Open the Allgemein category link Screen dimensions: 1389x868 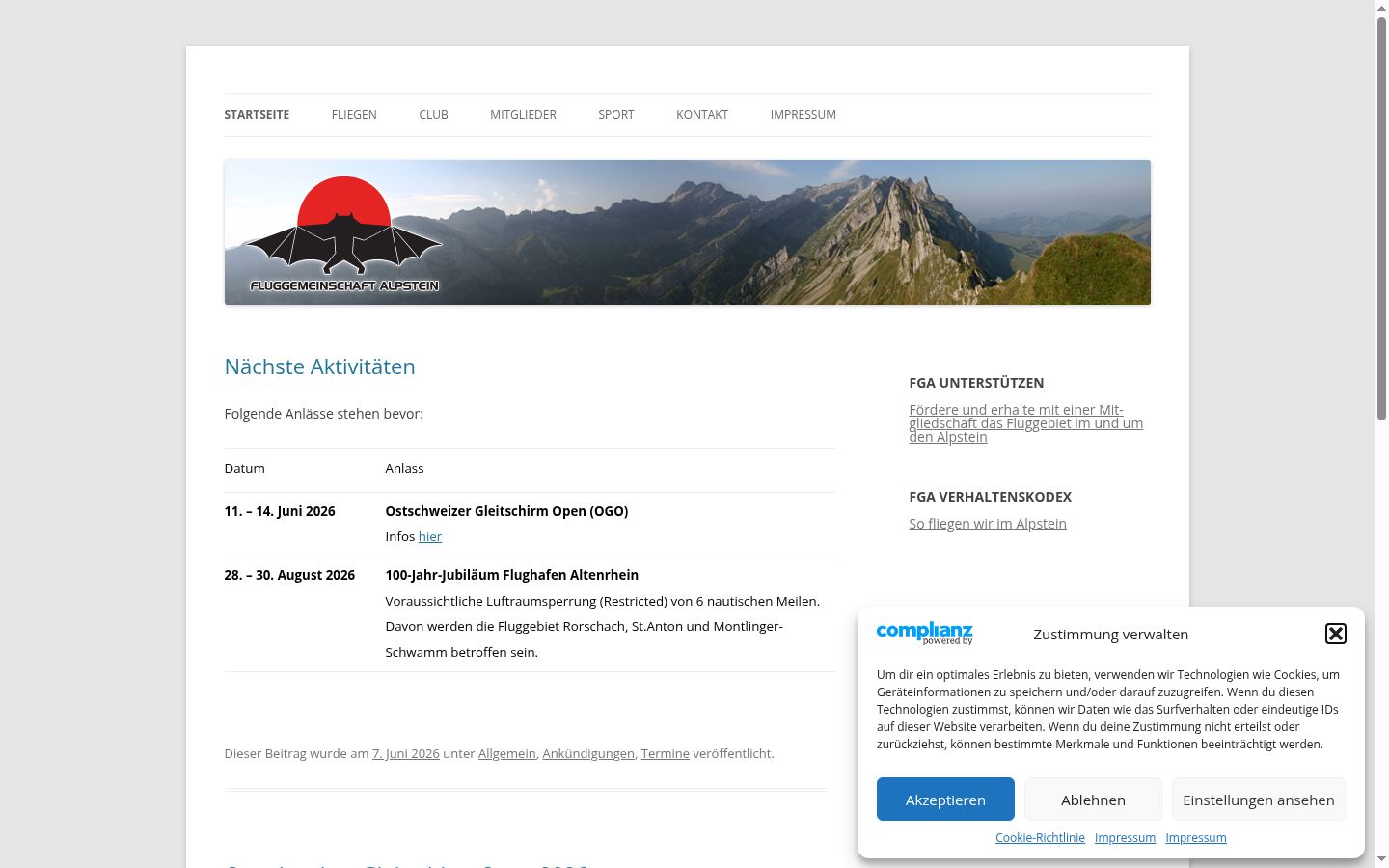pyautogui.click(x=507, y=754)
